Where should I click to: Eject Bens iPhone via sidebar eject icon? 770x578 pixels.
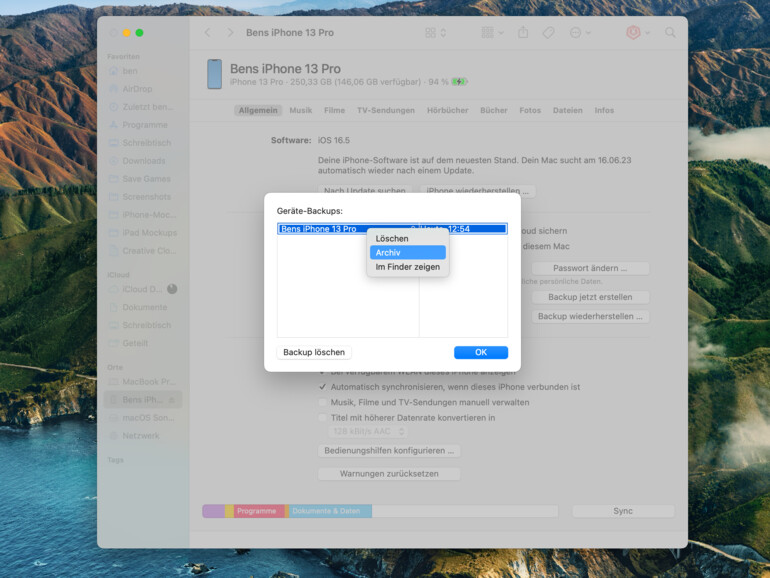point(172,400)
